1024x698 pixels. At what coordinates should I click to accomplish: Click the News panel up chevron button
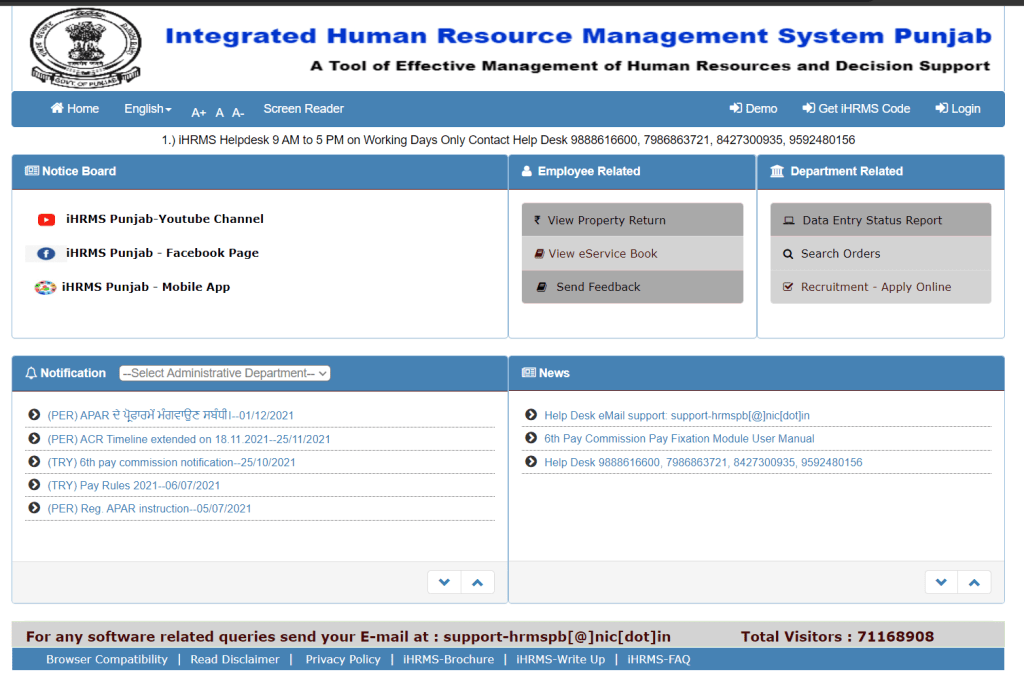[x=974, y=582]
